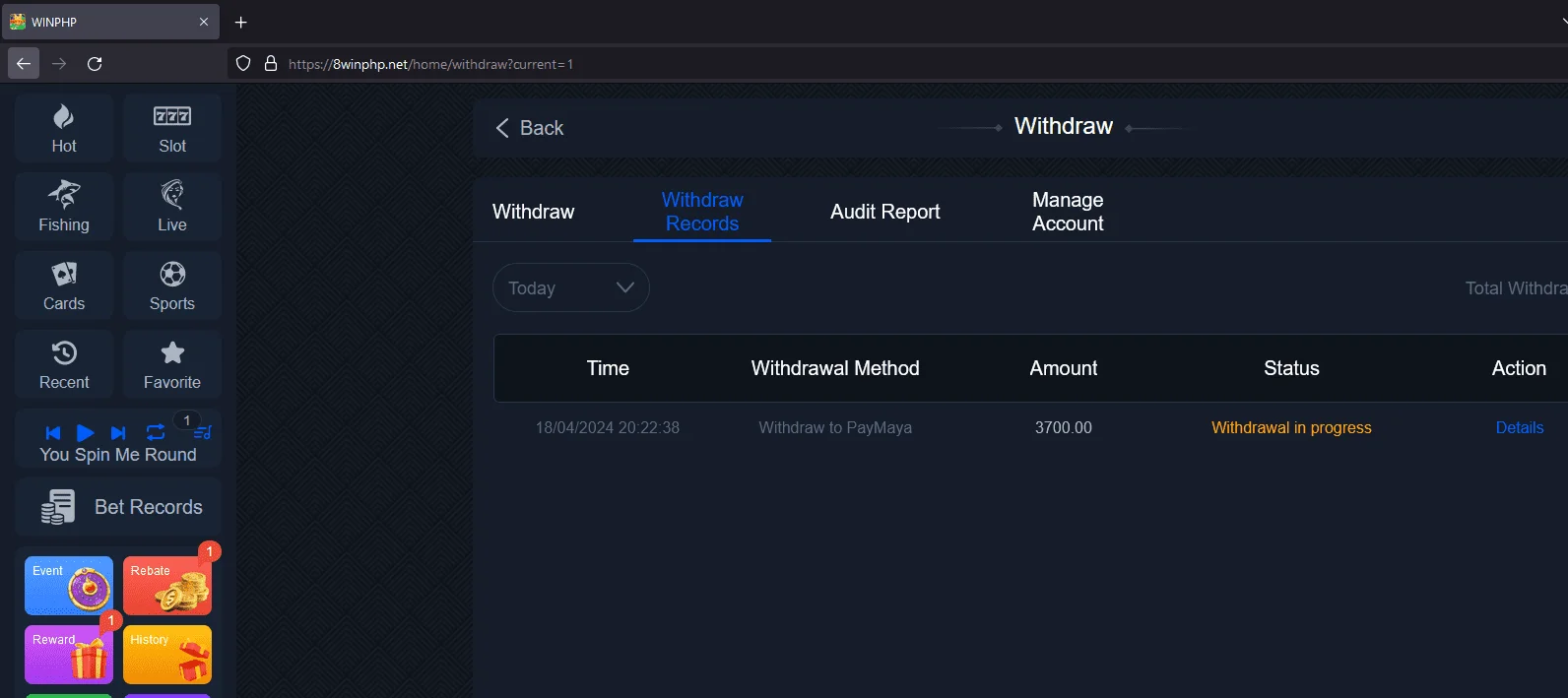Open the Fishing games category
The width and height of the screenshot is (1568, 698).
click(64, 207)
